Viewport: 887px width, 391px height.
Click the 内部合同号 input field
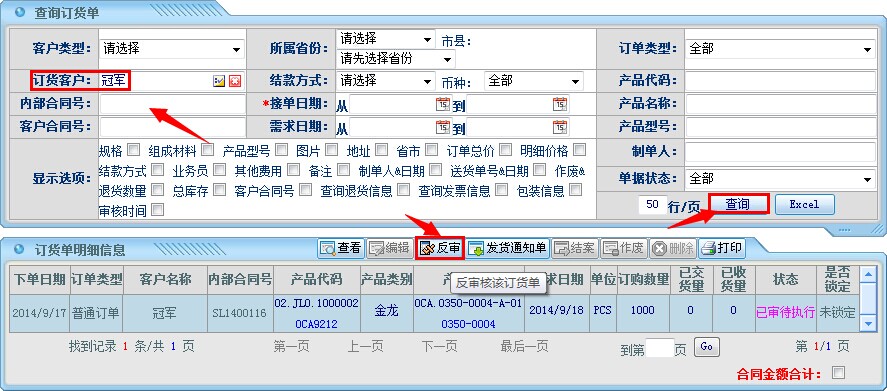point(173,104)
